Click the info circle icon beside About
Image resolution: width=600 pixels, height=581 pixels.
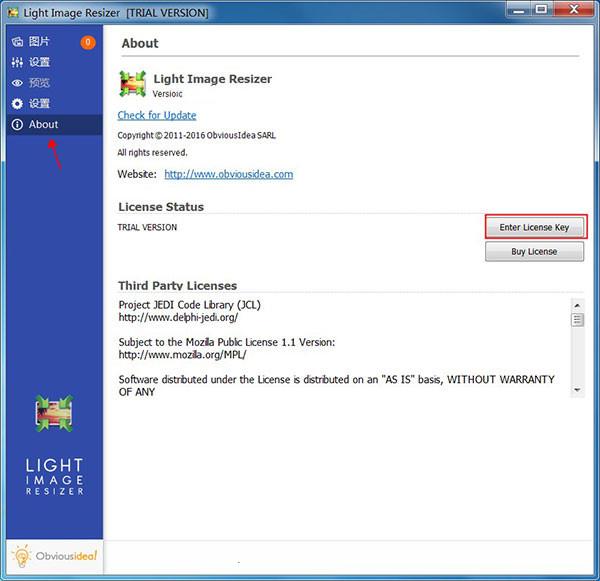(17, 124)
